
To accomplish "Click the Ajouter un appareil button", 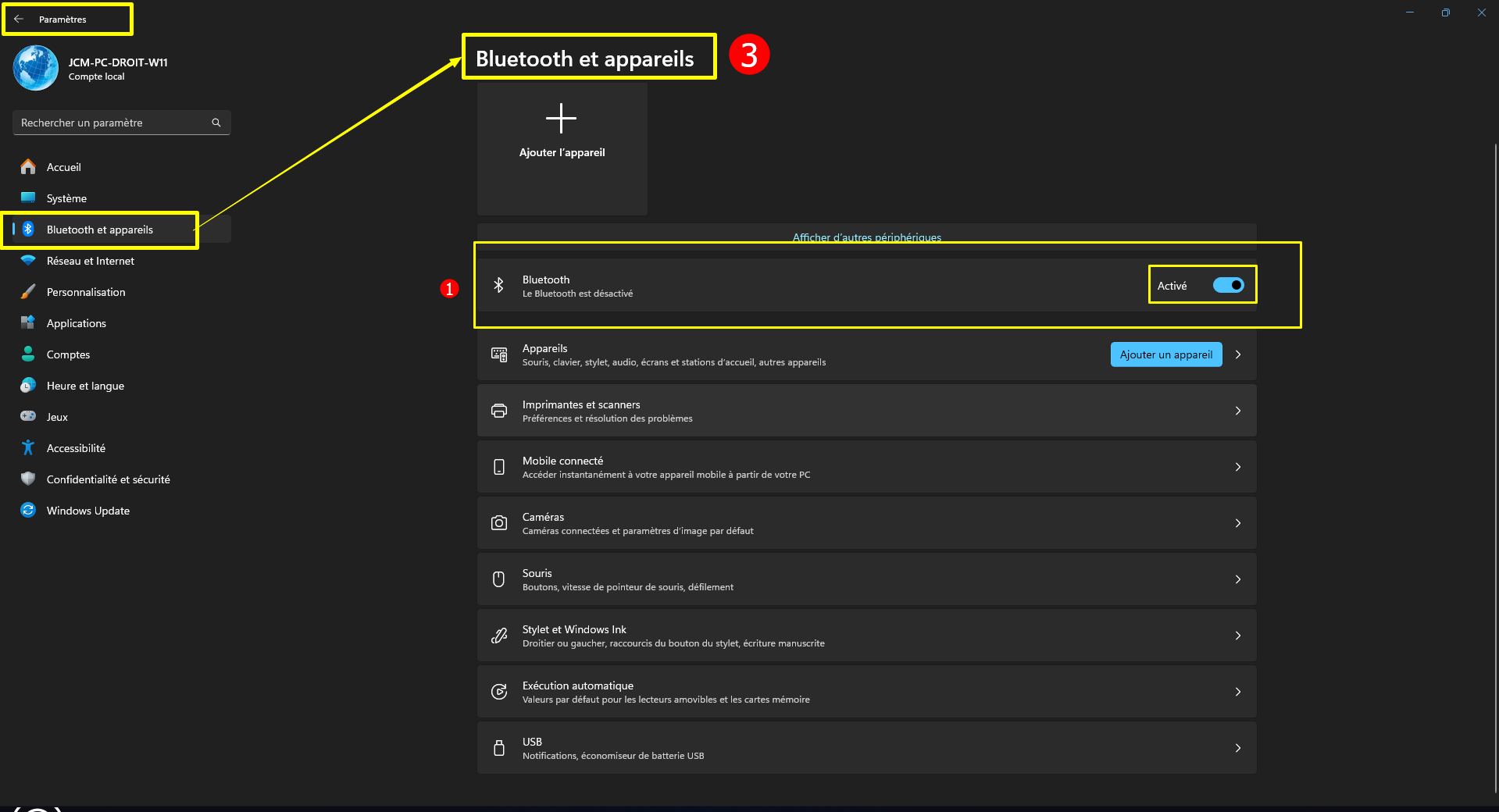I will coord(1166,354).
